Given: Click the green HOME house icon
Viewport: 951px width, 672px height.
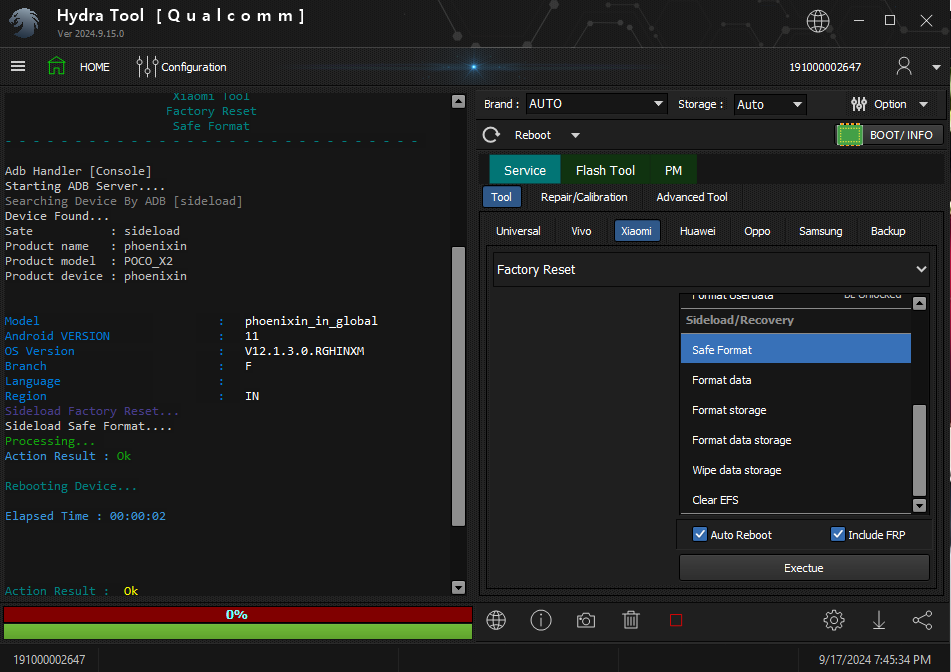Looking at the screenshot, I should click(x=56, y=66).
